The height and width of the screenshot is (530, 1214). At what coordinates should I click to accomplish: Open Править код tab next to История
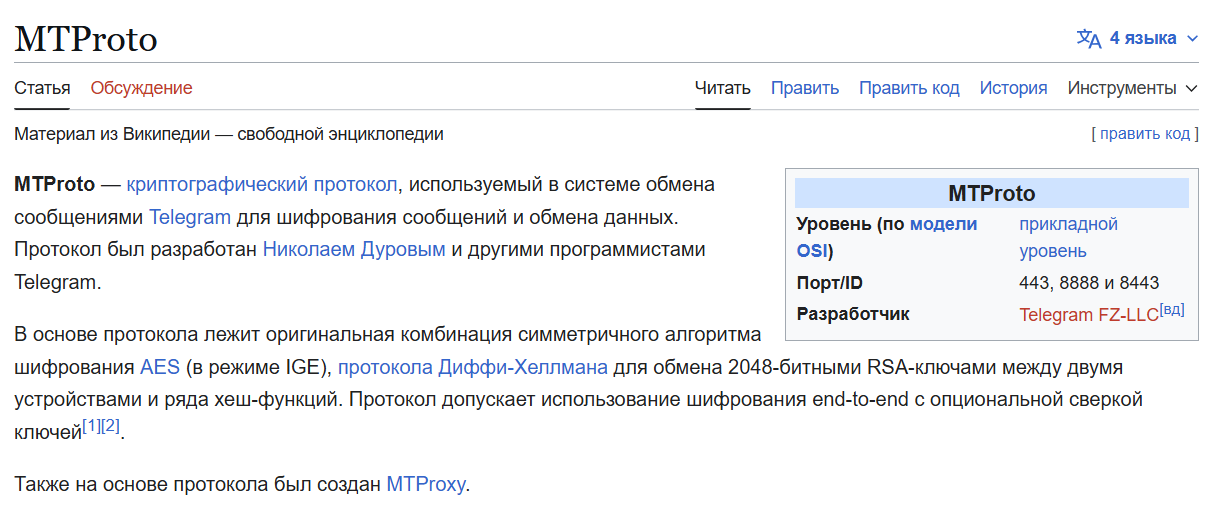pyautogui.click(x=908, y=88)
